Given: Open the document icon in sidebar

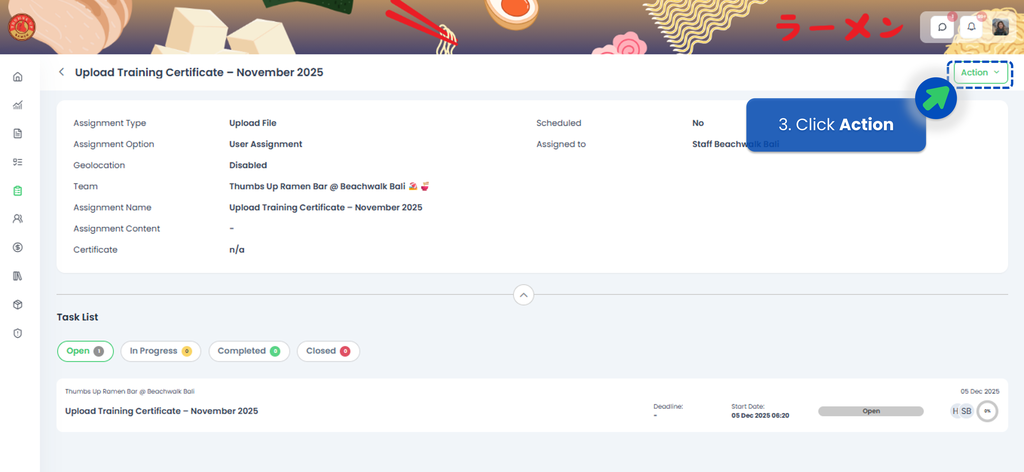Looking at the screenshot, I should [17, 133].
